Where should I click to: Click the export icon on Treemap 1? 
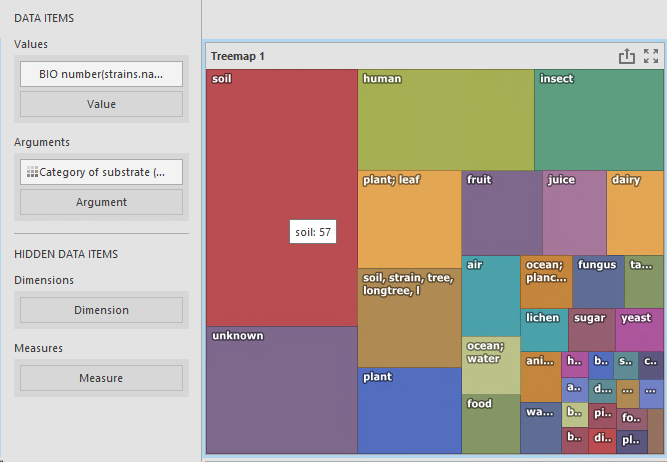point(627,56)
